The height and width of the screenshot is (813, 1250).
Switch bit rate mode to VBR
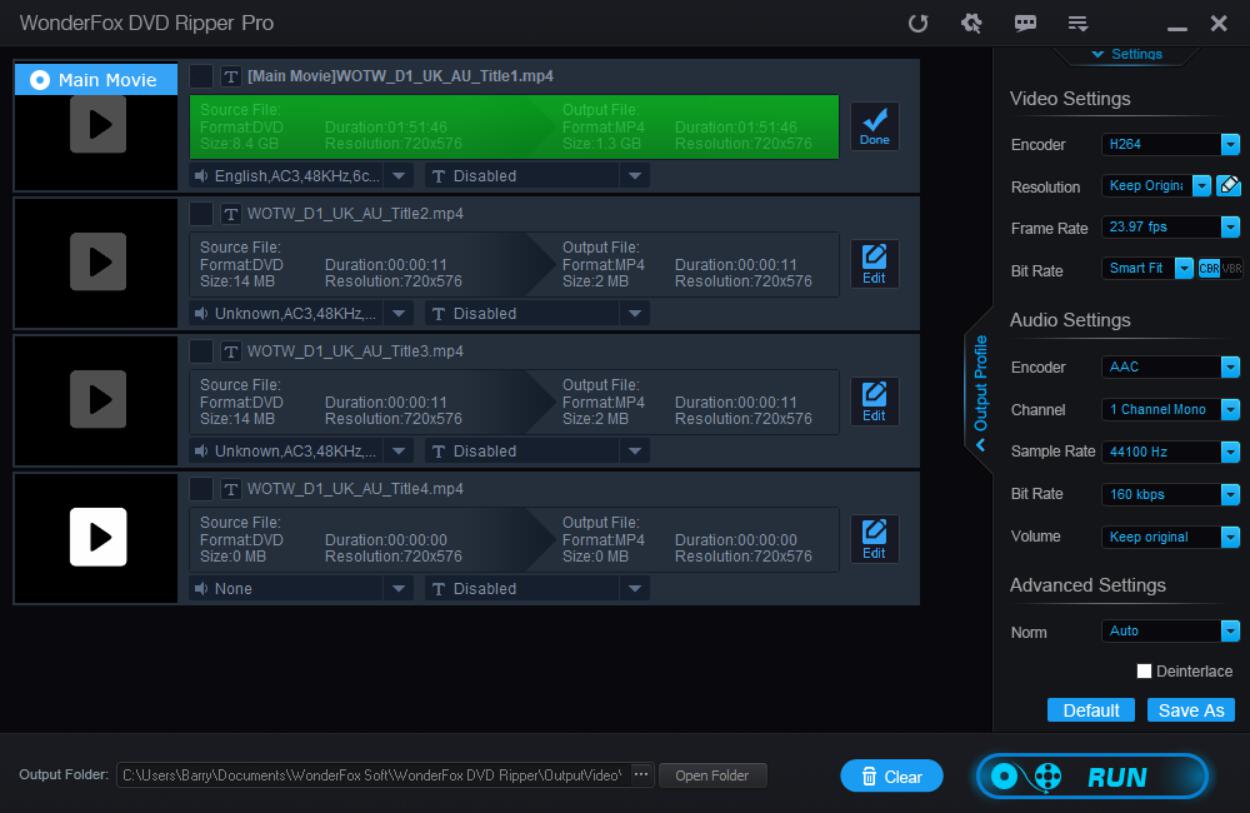click(1231, 270)
